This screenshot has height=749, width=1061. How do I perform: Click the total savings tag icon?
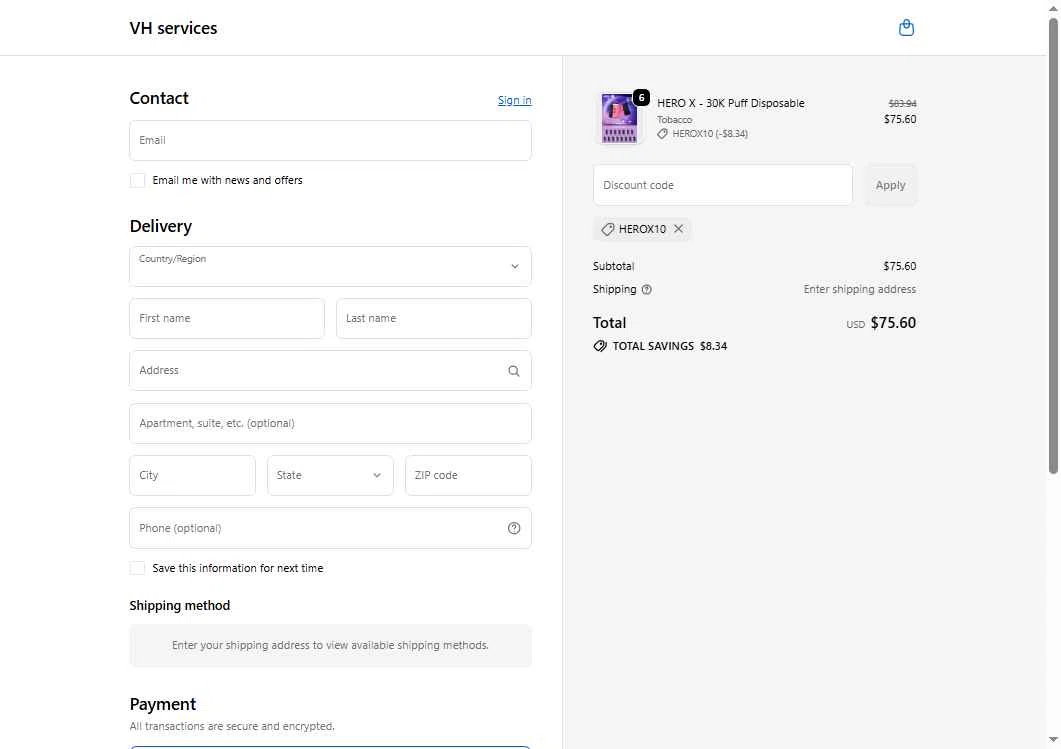[600, 346]
